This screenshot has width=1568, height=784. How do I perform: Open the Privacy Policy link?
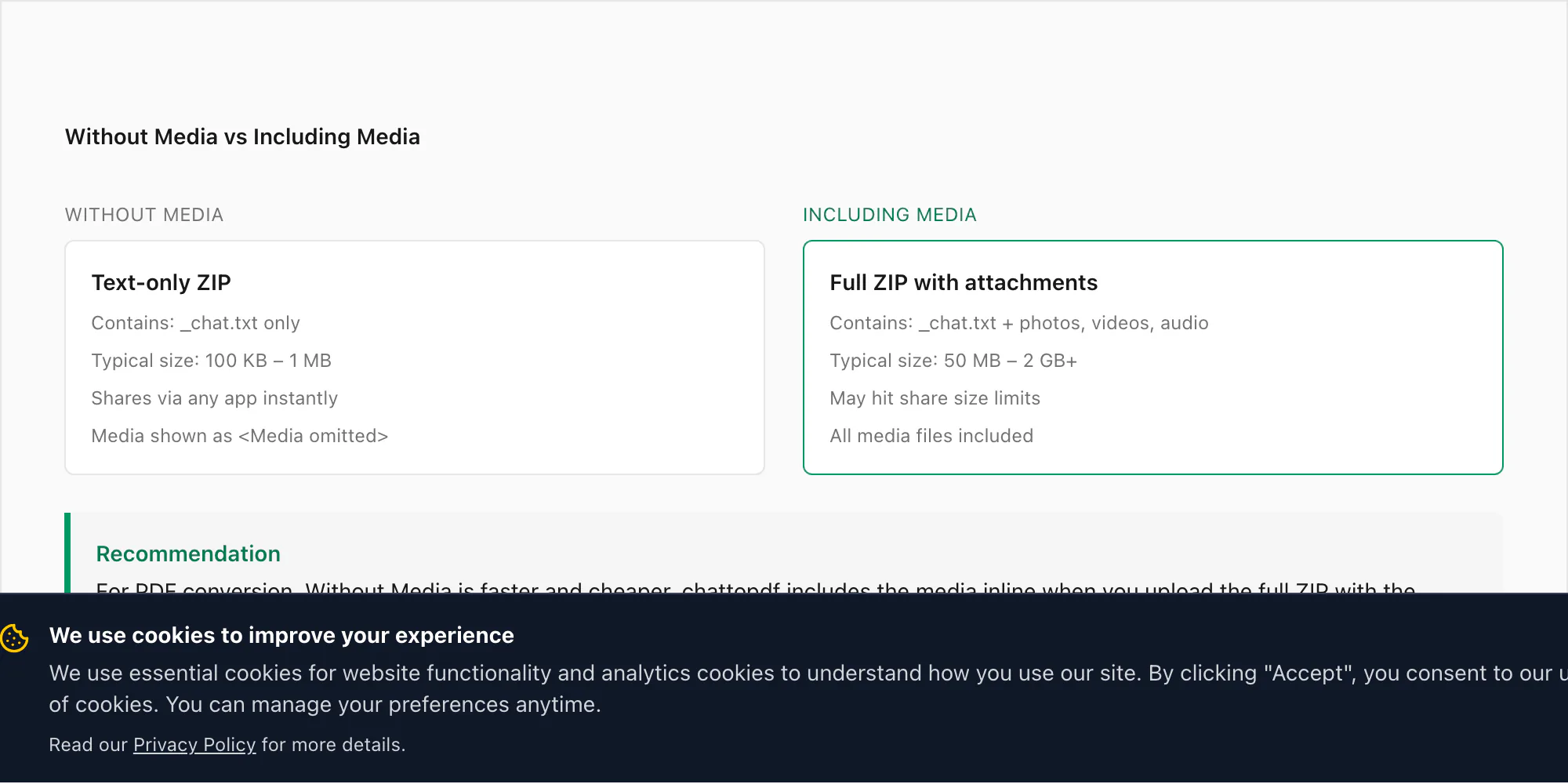(x=194, y=745)
